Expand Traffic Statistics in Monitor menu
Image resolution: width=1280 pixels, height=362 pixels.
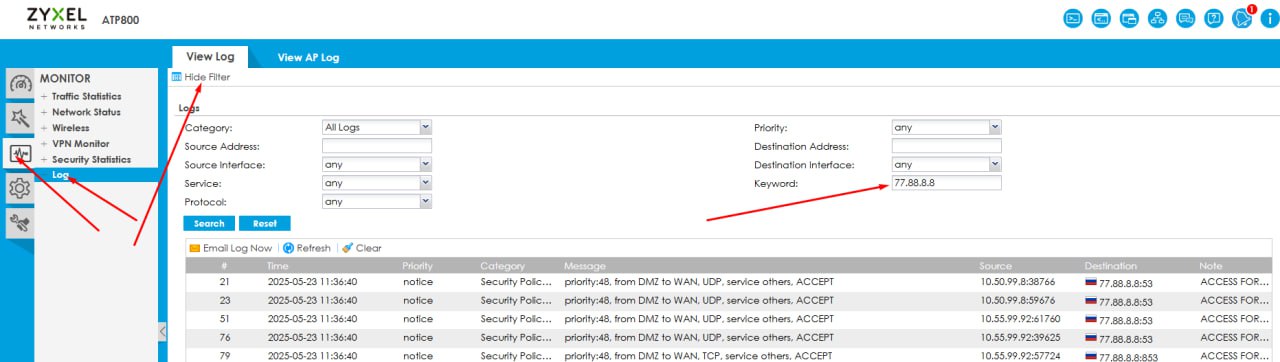click(86, 97)
